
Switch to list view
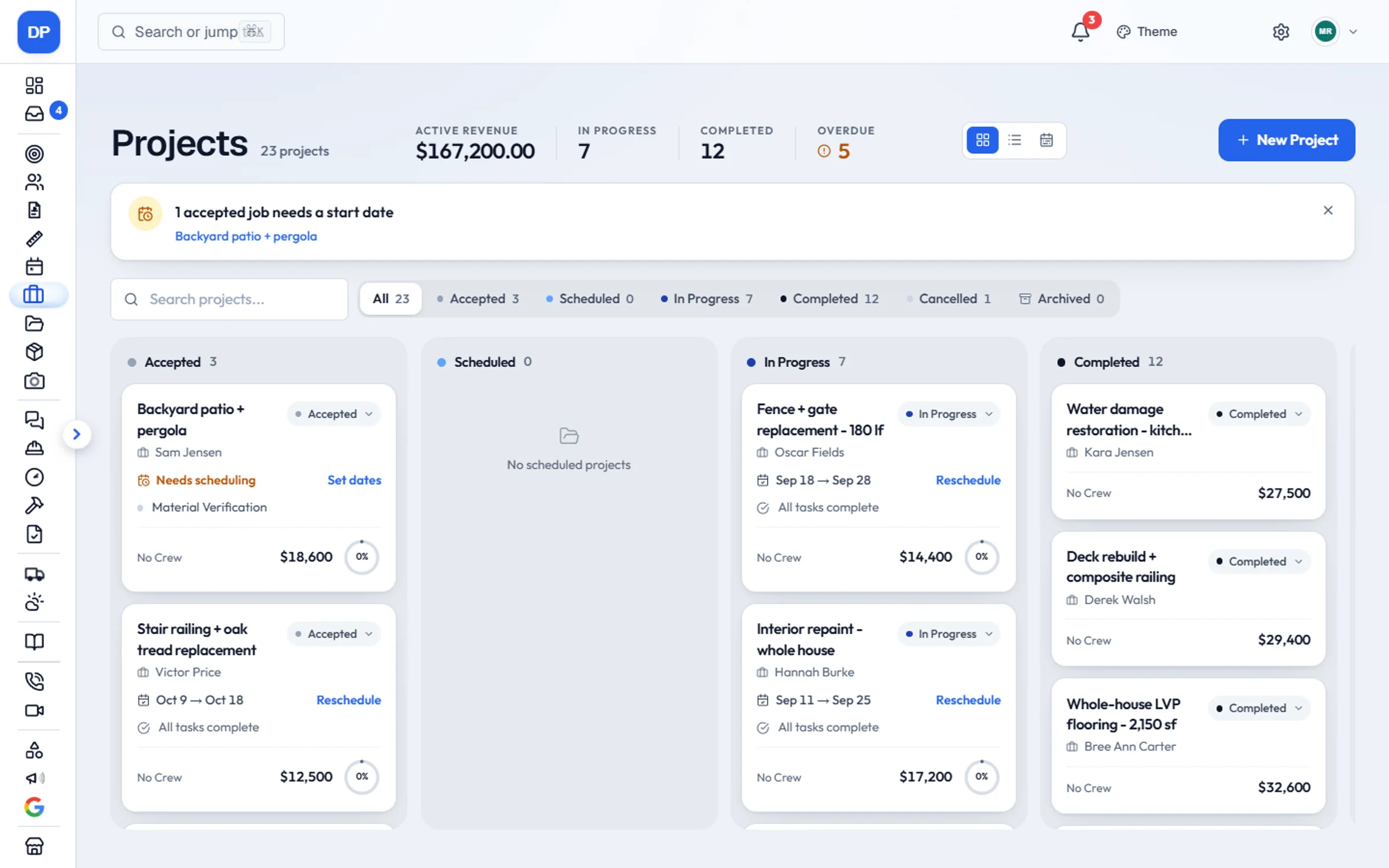(x=1015, y=140)
